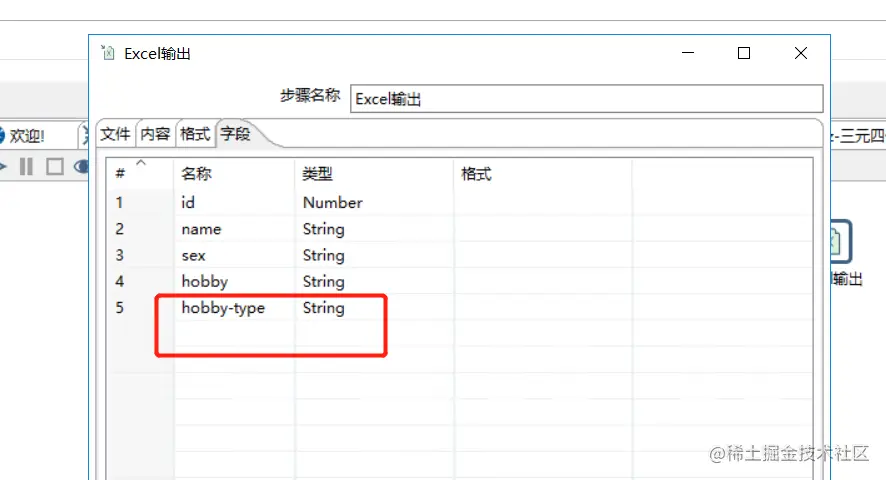The width and height of the screenshot is (886, 480).
Task: Select the hobby field cell in row 4
Action: (234, 282)
